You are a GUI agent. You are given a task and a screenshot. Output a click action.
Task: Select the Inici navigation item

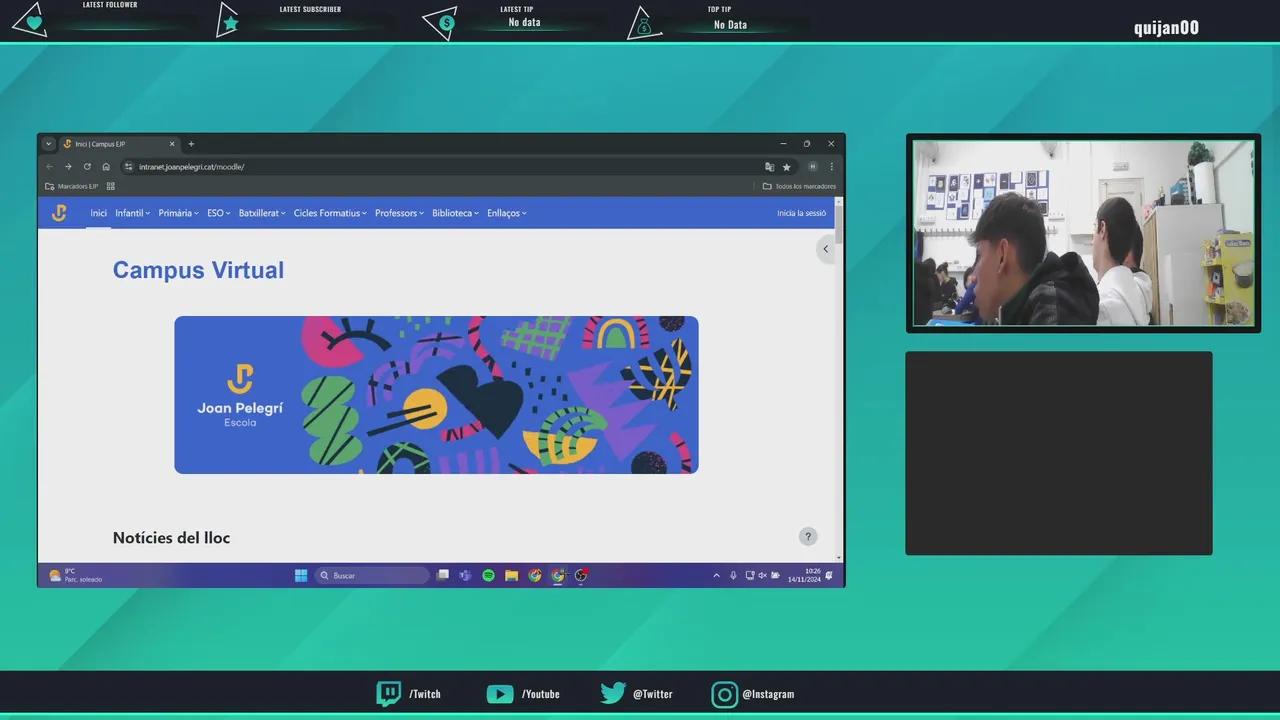(98, 213)
